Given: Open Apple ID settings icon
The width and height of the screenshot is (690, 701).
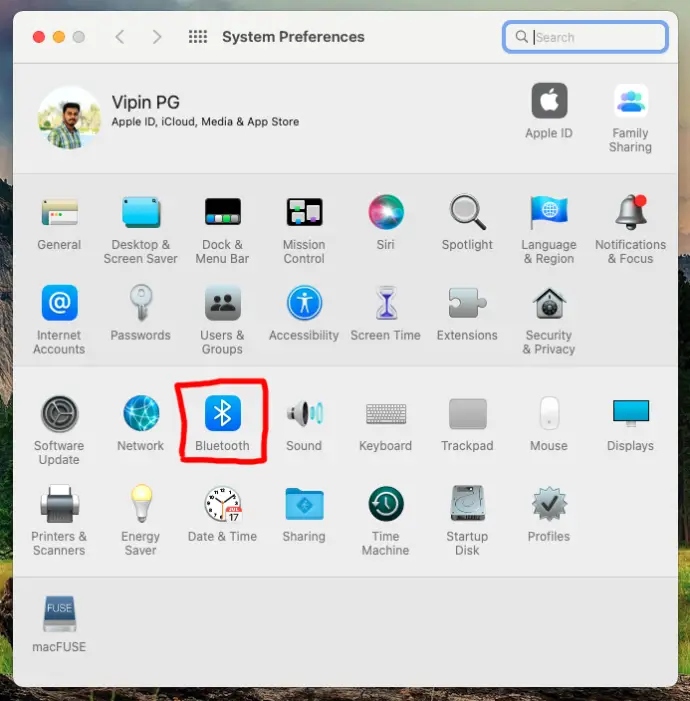Looking at the screenshot, I should tap(549, 101).
